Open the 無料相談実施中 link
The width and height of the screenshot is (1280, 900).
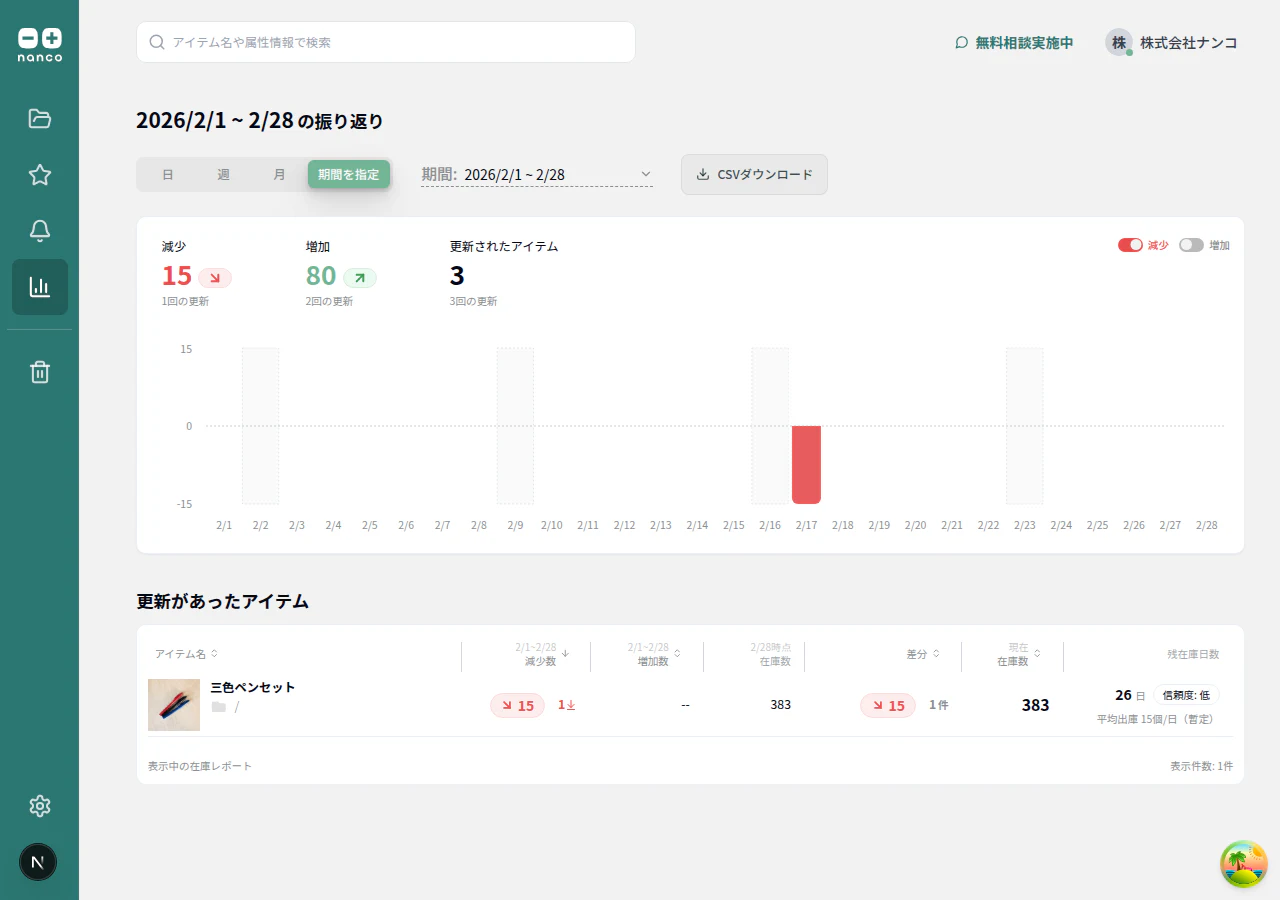(x=1014, y=43)
